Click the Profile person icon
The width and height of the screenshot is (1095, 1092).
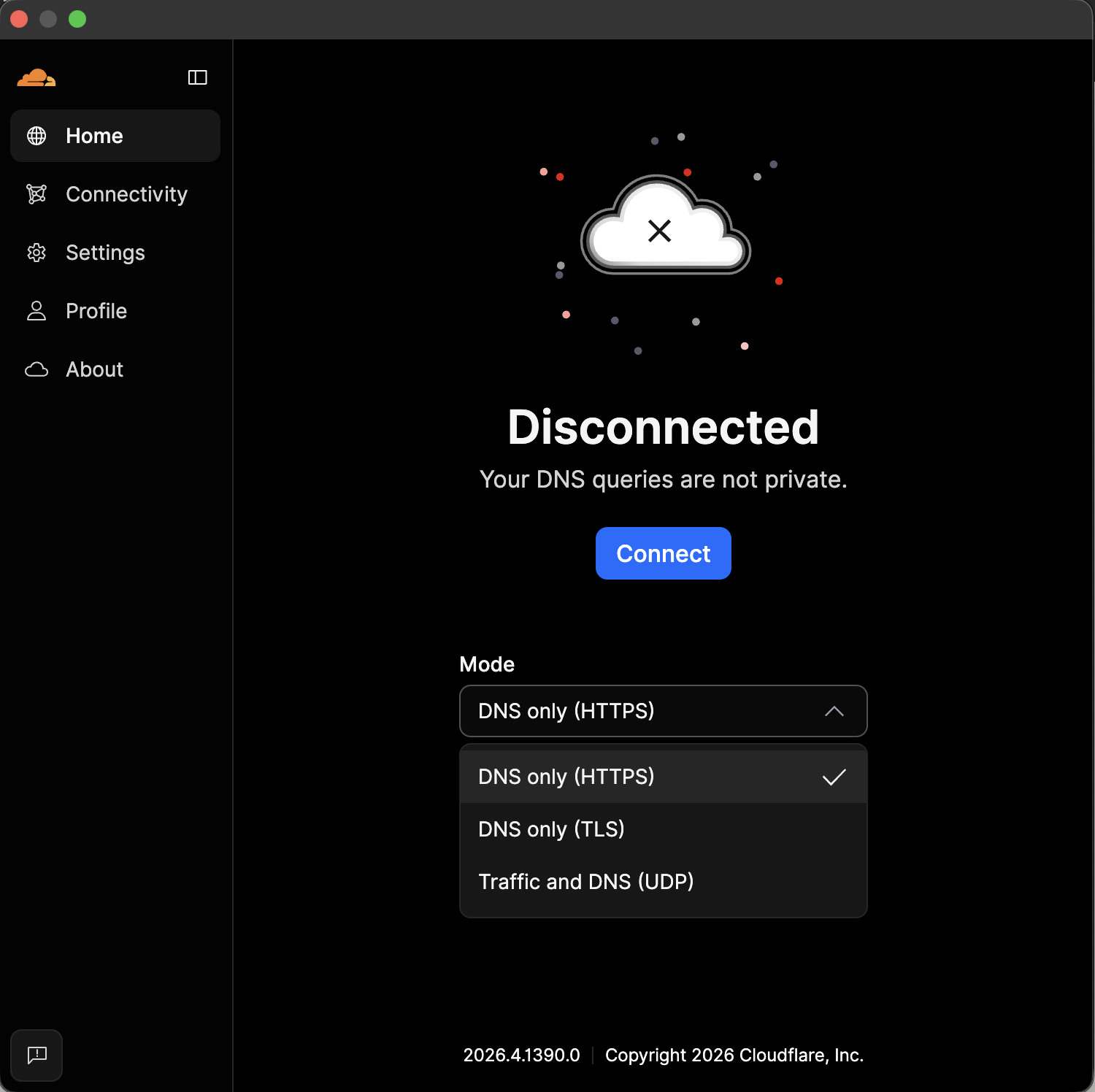[36, 311]
